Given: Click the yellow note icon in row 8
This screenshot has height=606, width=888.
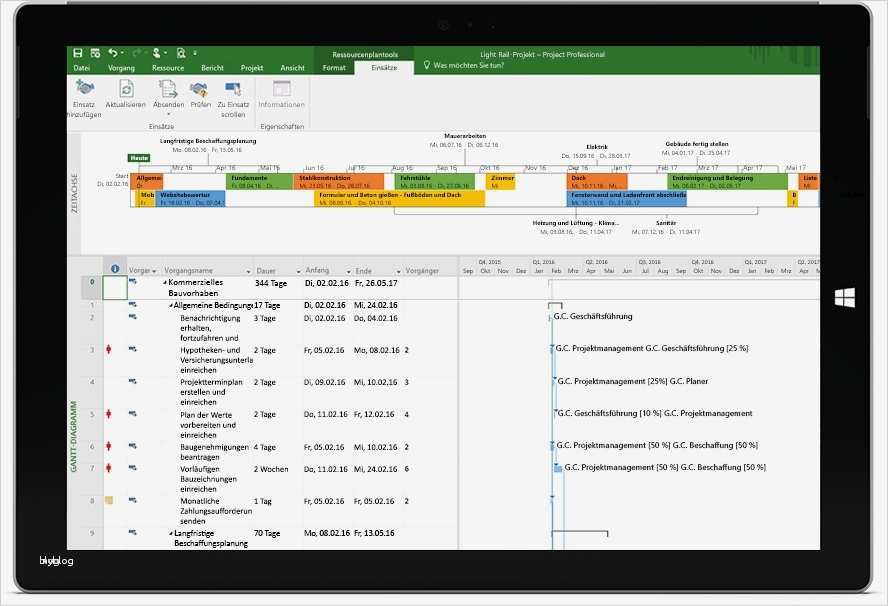Looking at the screenshot, I should click(x=109, y=500).
